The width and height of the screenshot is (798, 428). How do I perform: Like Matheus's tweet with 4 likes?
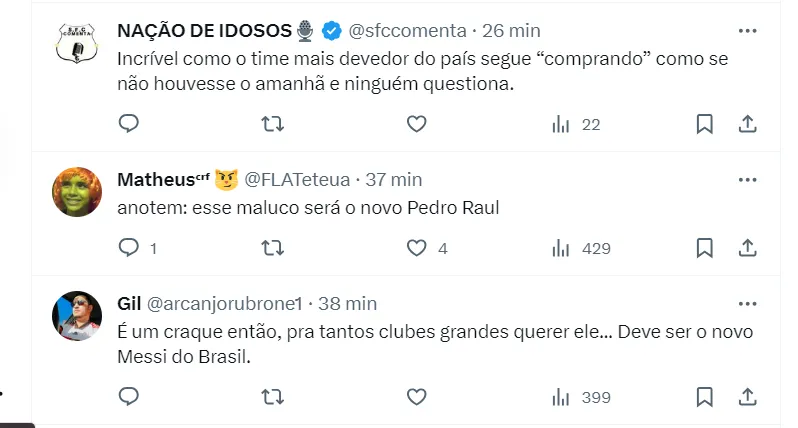click(416, 248)
